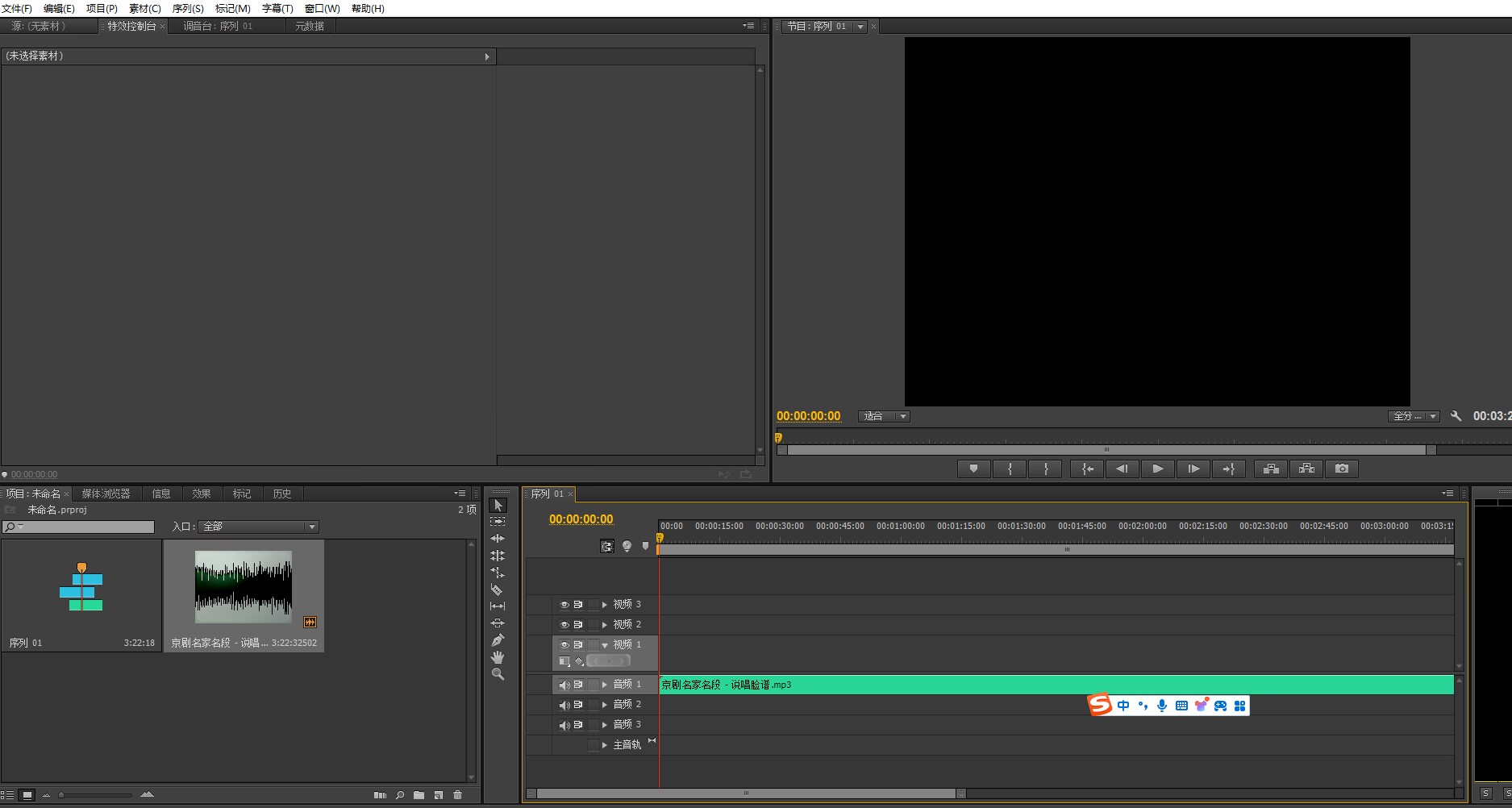Switch project panel to icon view
This screenshot has height=808, width=1512.
(27, 795)
